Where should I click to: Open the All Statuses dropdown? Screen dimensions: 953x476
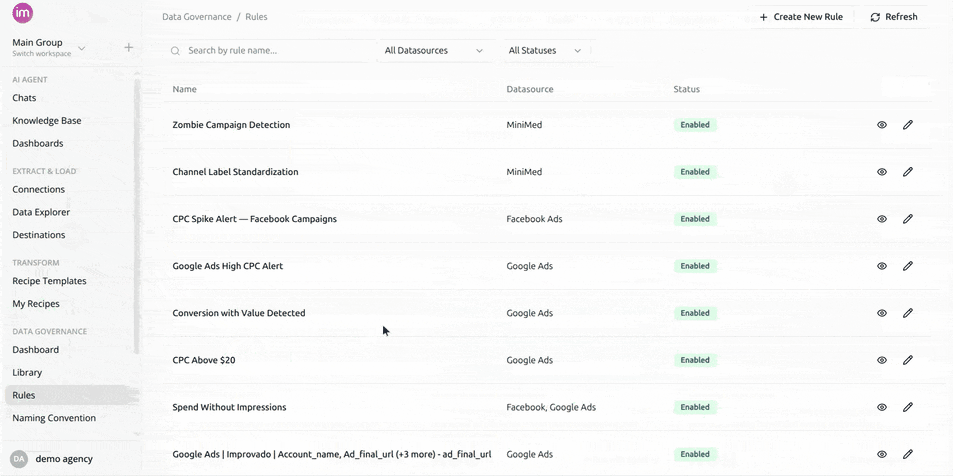click(x=545, y=50)
